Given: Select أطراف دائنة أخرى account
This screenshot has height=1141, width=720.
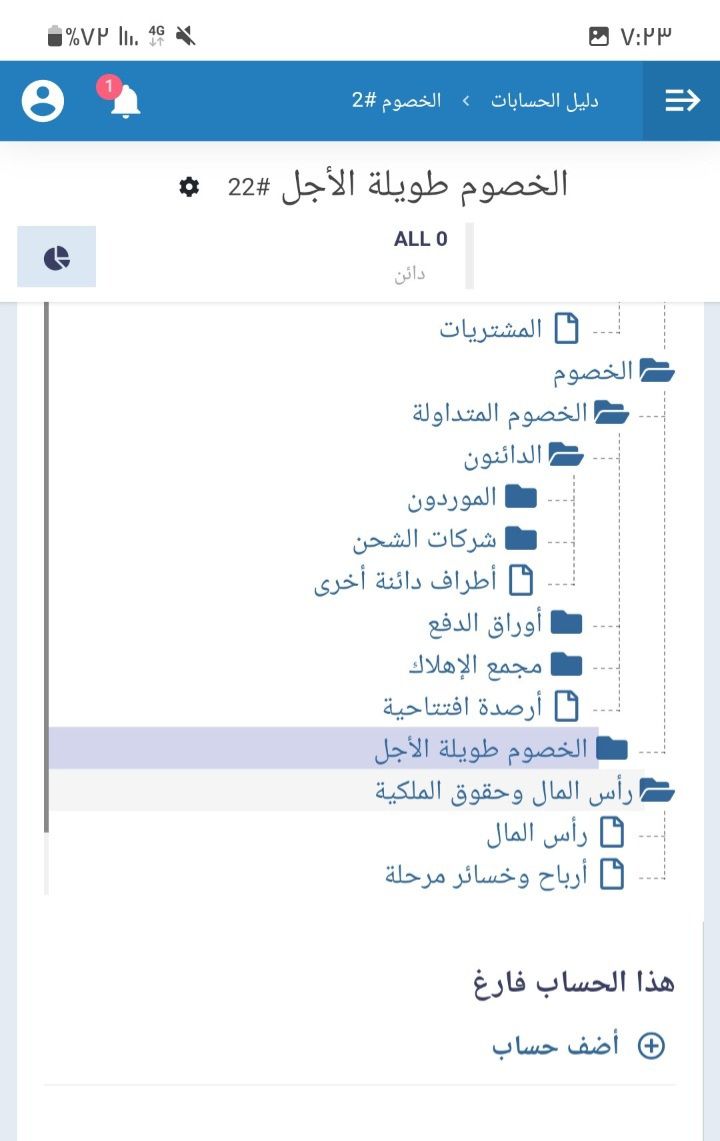Looking at the screenshot, I should point(405,581).
